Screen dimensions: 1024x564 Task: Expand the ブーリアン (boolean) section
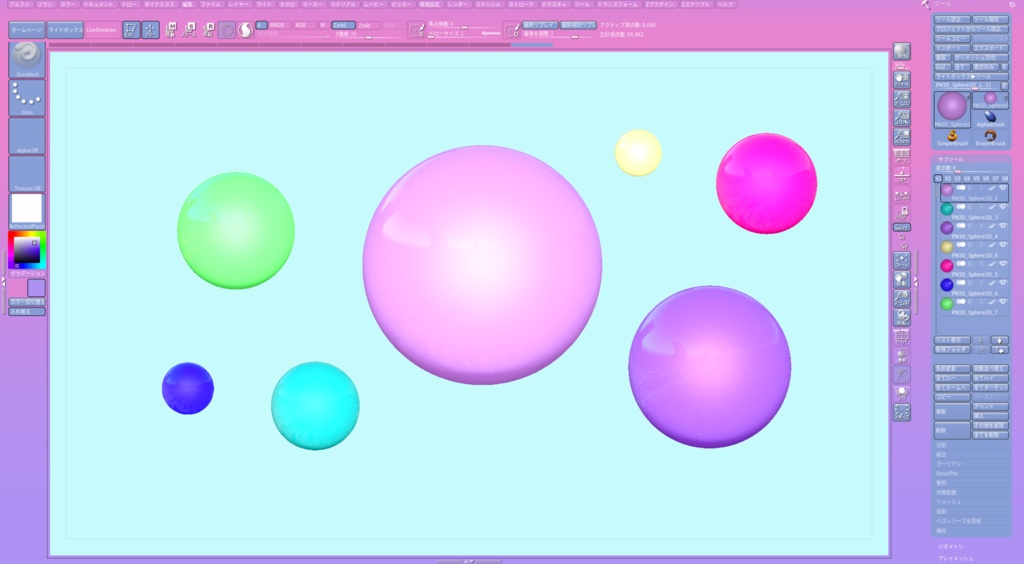pyautogui.click(x=949, y=464)
